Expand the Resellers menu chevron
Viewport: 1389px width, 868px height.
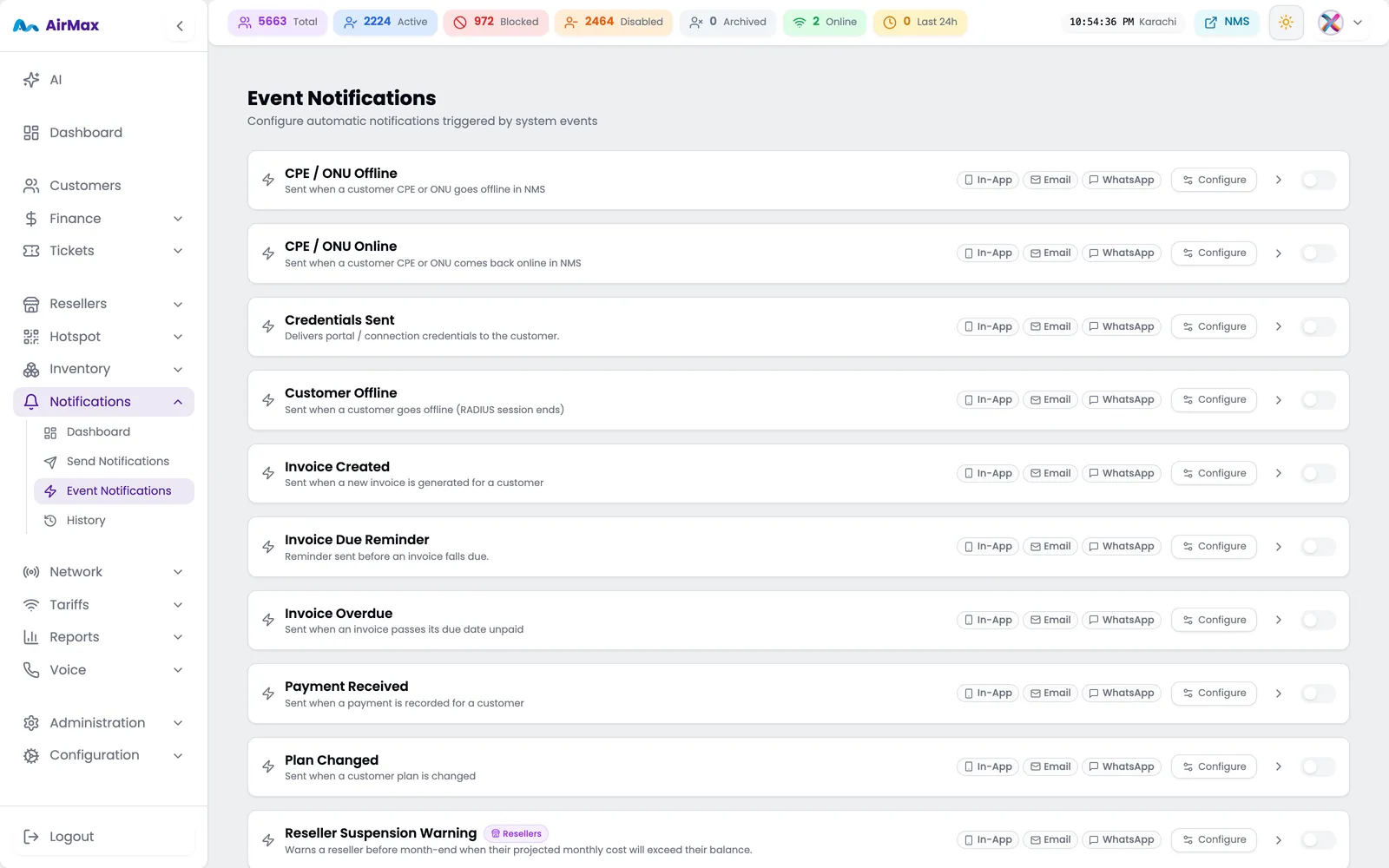[178, 304]
